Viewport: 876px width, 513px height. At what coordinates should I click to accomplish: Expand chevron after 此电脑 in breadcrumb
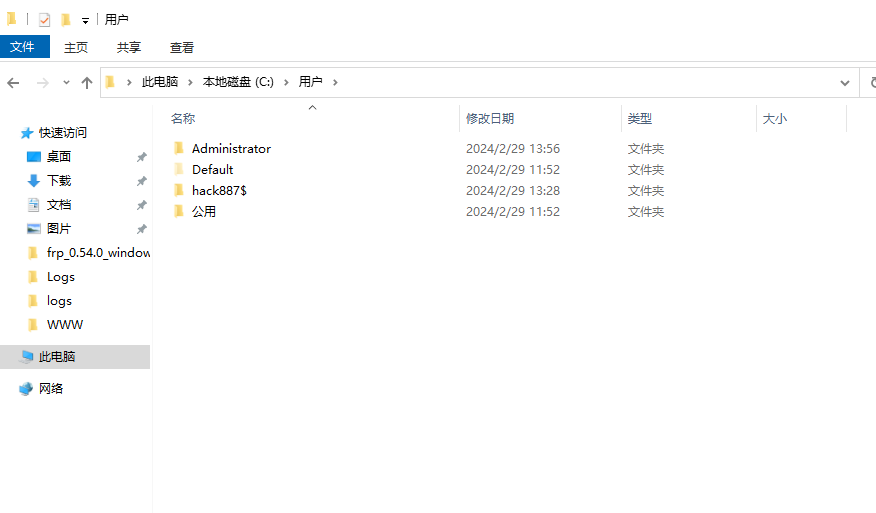191,82
